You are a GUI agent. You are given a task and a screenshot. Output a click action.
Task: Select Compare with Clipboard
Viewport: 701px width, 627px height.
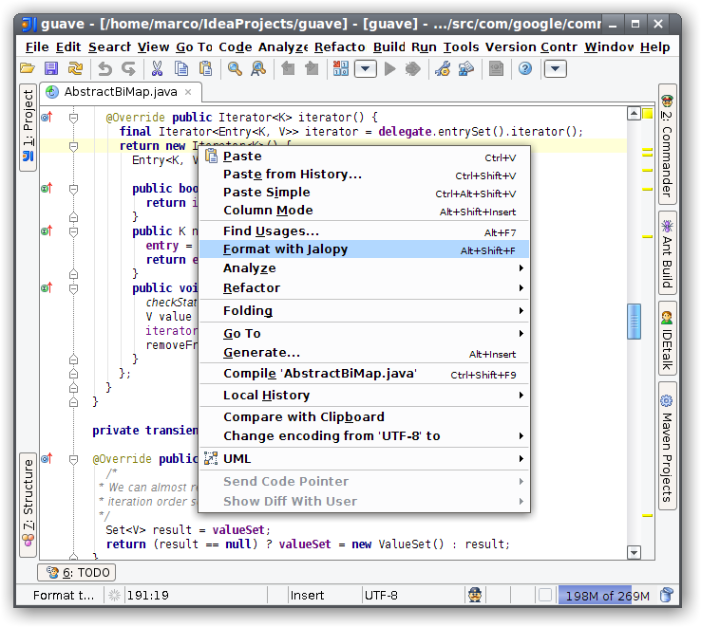pyautogui.click(x=364, y=417)
